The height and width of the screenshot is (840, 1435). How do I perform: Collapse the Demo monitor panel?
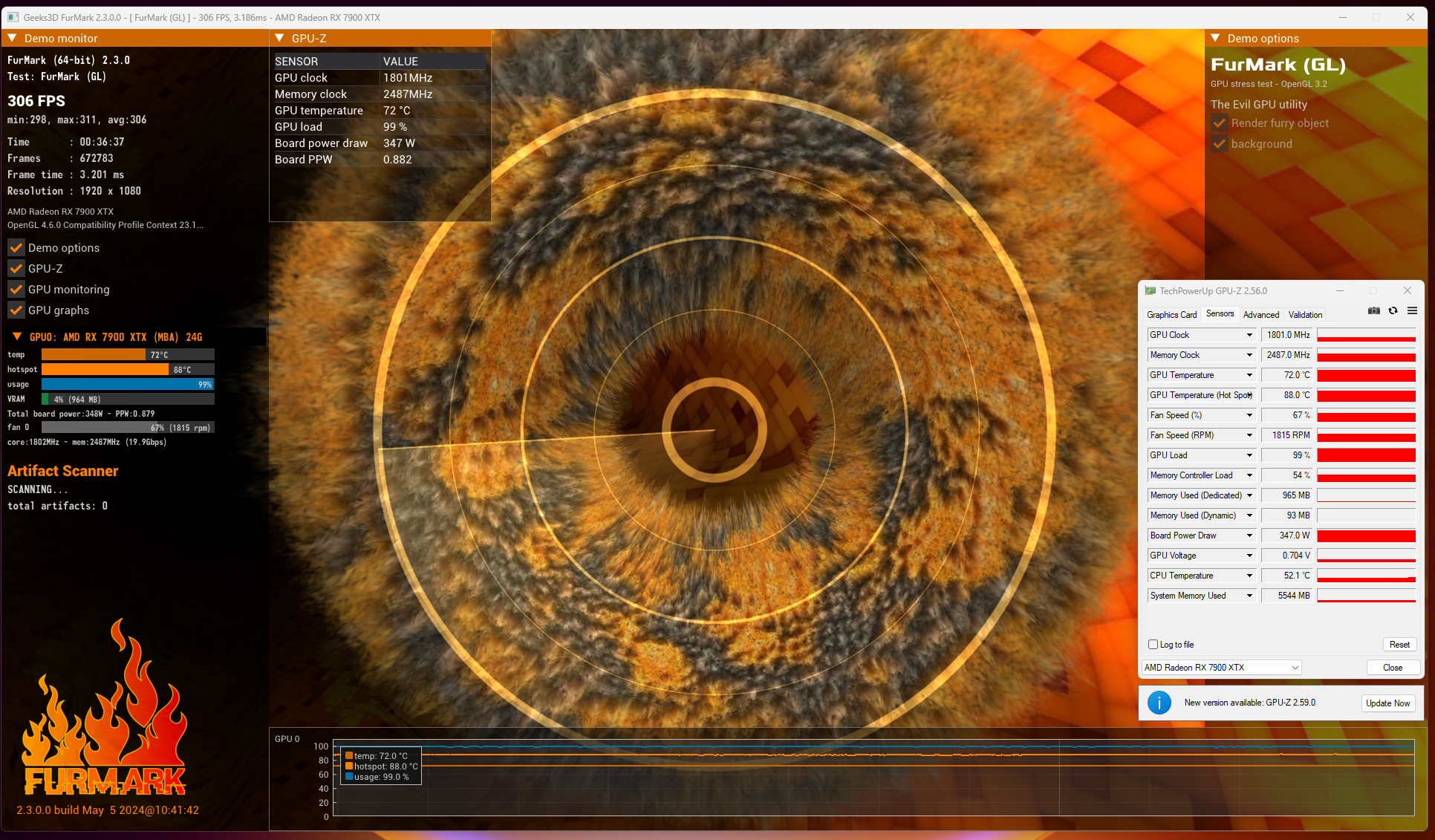[12, 38]
